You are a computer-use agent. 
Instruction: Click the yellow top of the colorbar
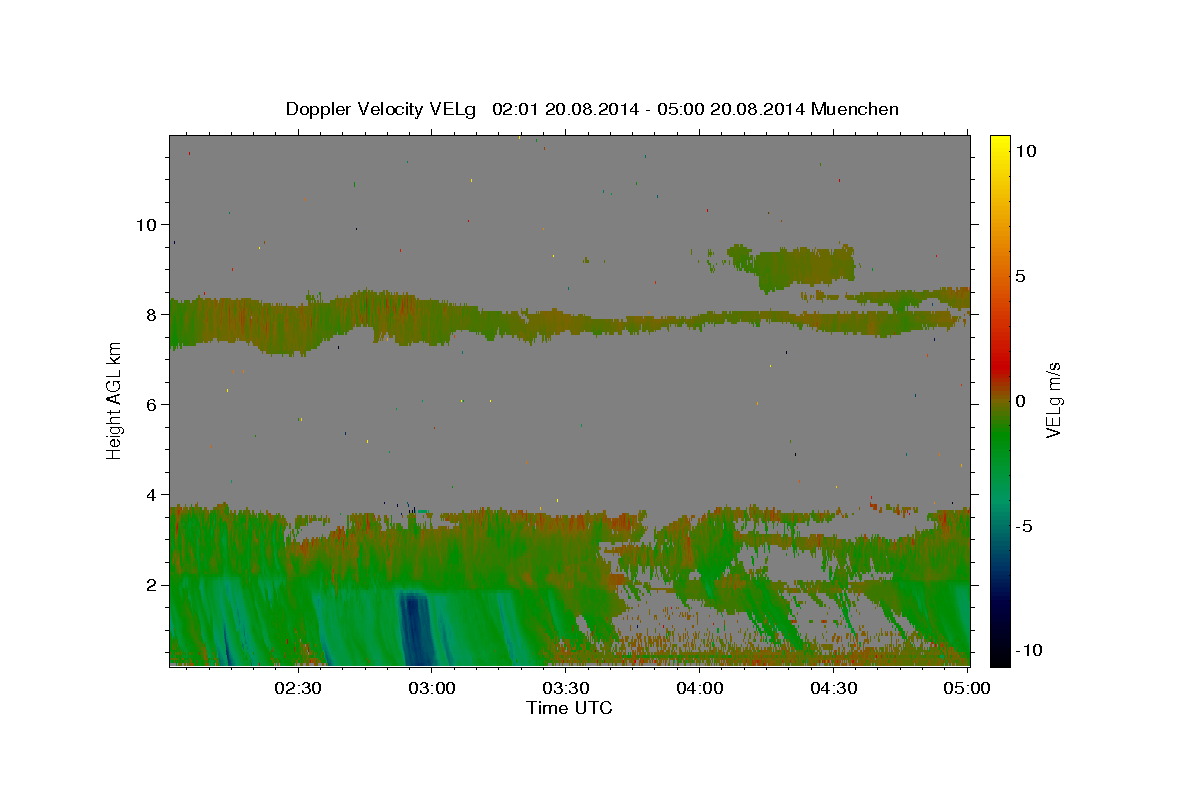(1000, 145)
